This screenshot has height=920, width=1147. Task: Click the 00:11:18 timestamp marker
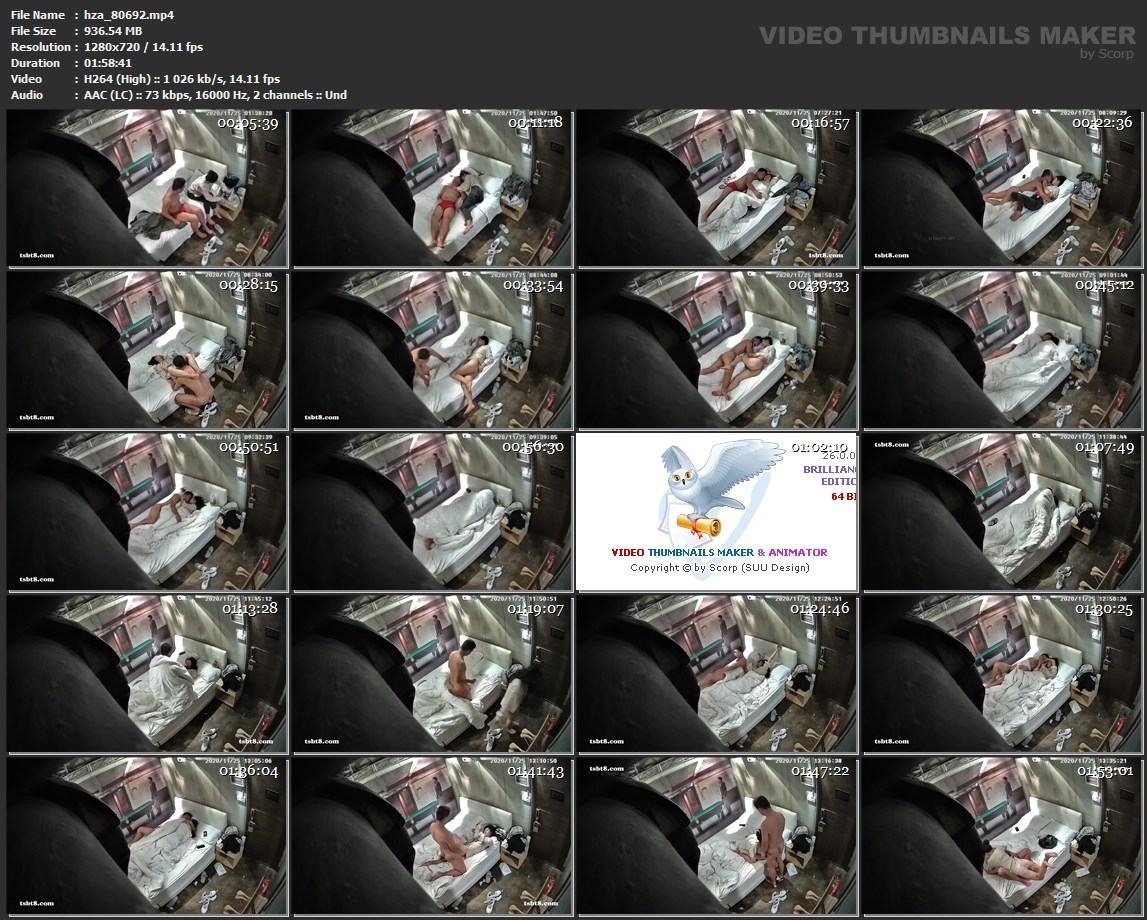534,123
